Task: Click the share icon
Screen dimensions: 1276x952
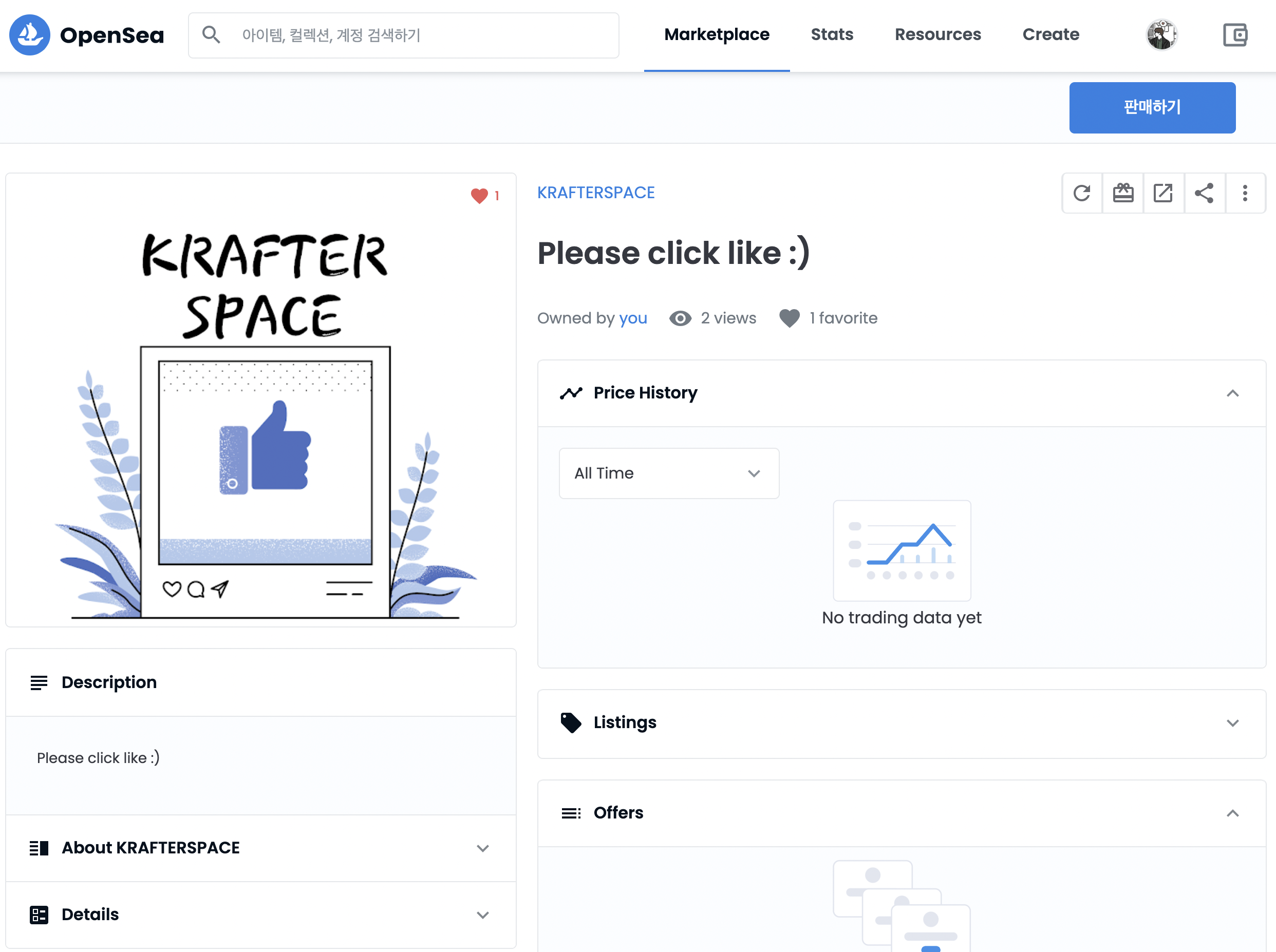Action: [1204, 193]
